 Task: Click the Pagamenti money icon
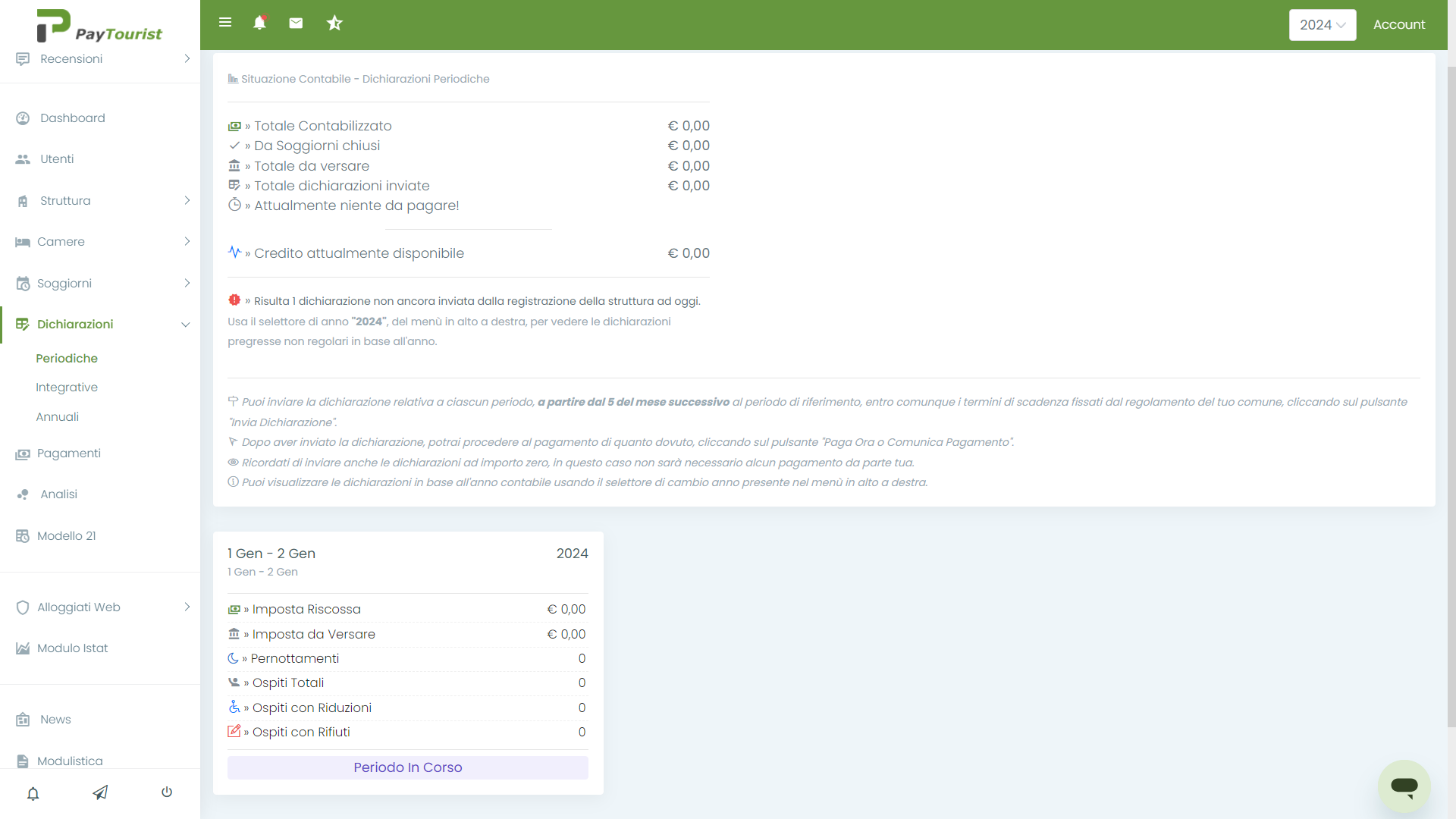(x=23, y=454)
